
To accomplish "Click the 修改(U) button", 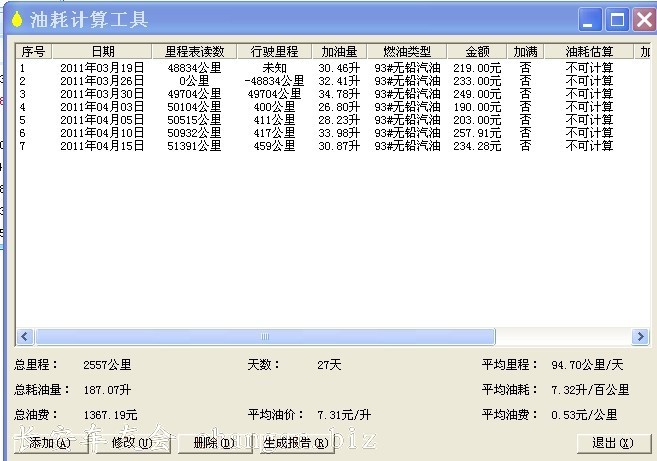I will point(131,443).
